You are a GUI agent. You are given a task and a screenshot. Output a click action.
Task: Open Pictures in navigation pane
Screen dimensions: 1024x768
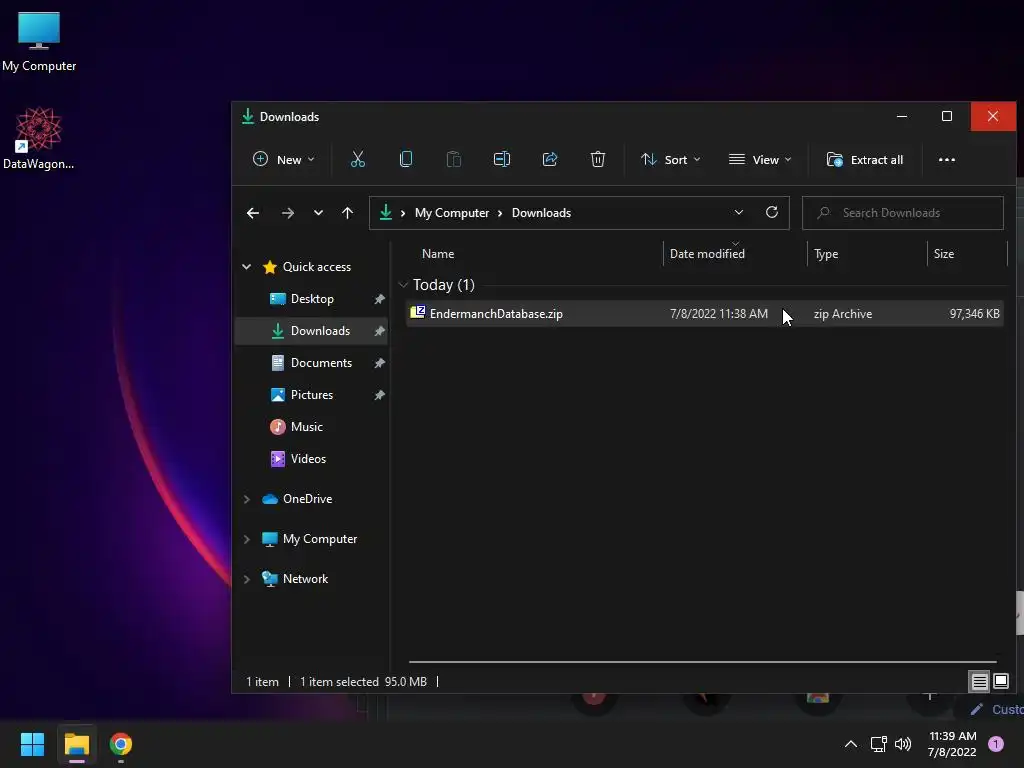tap(312, 395)
